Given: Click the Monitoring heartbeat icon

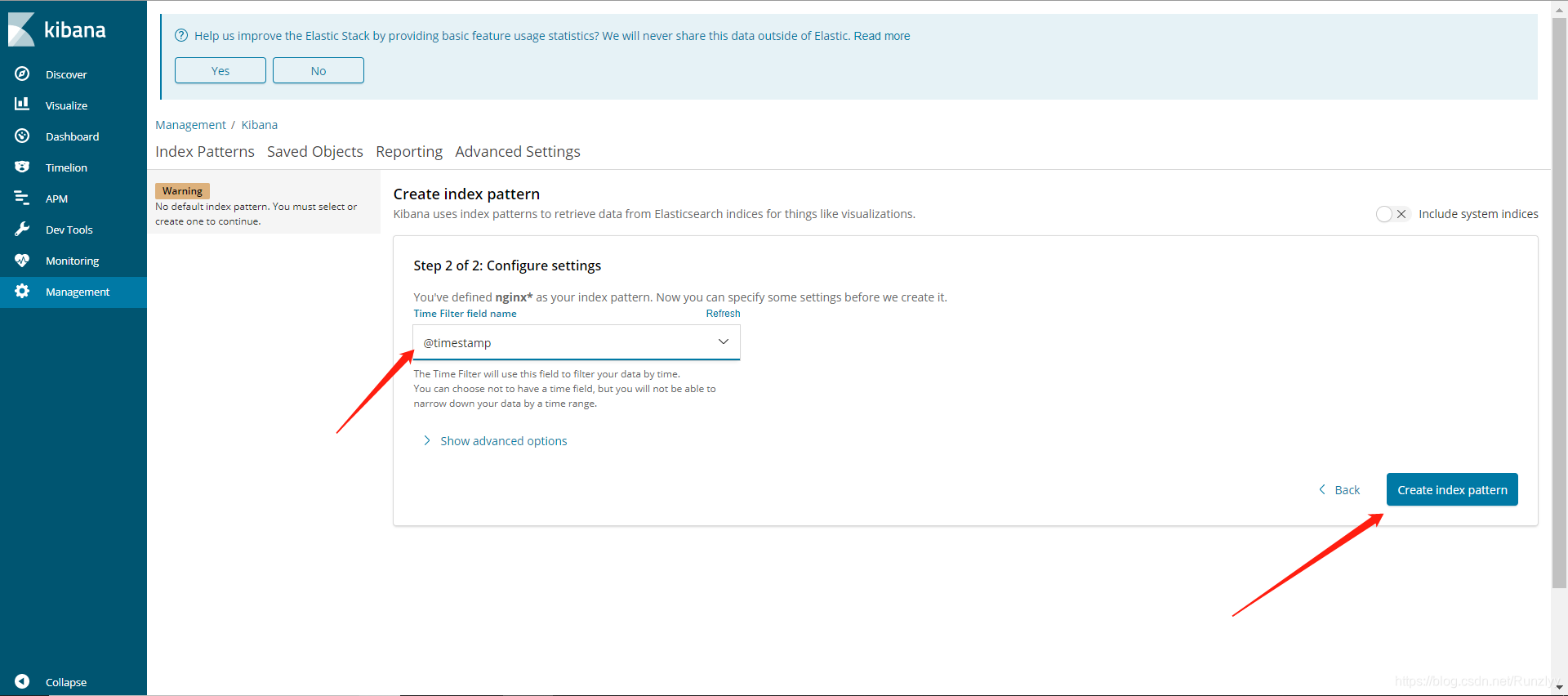Looking at the screenshot, I should point(22,260).
